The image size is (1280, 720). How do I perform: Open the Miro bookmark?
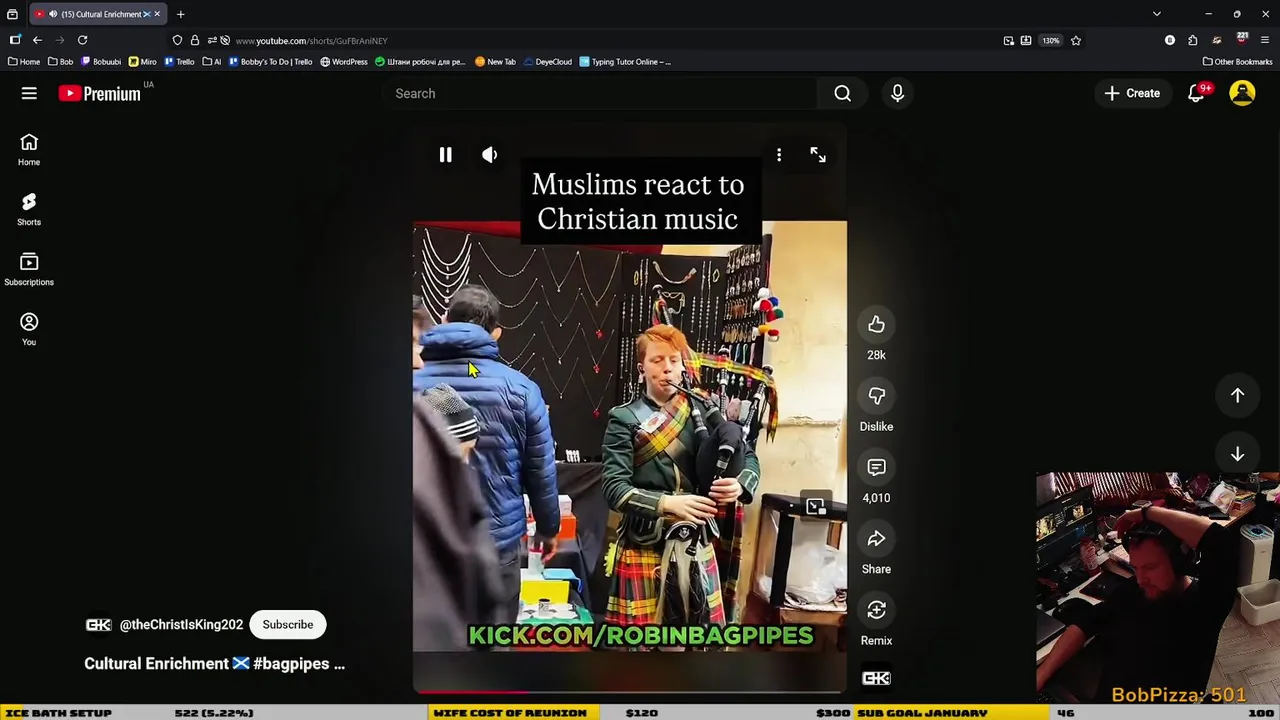coord(143,62)
